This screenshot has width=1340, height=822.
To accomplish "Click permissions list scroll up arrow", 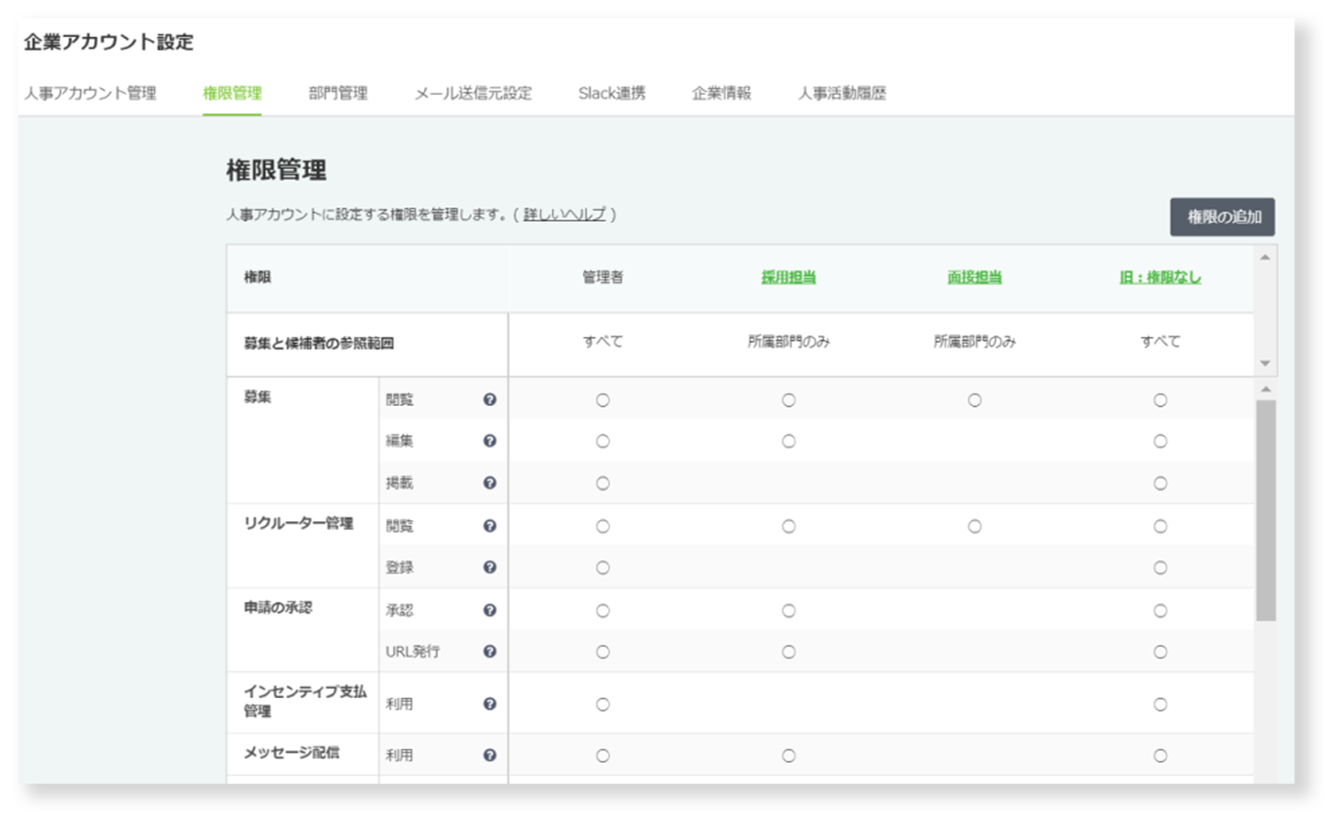I will pyautogui.click(x=1265, y=389).
